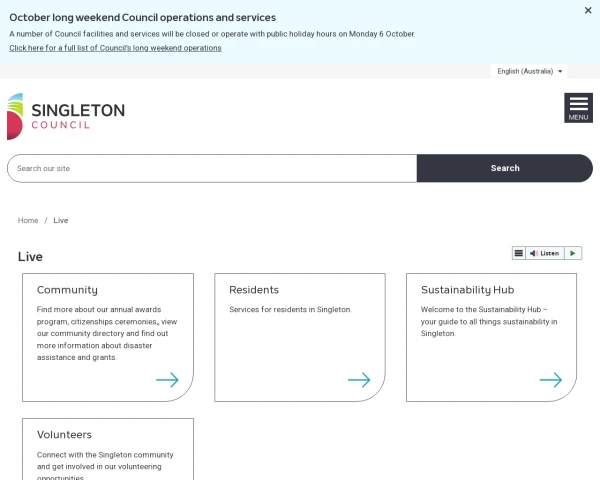Open the webReader options menu icon
The width and height of the screenshot is (600, 480).
pos(519,253)
